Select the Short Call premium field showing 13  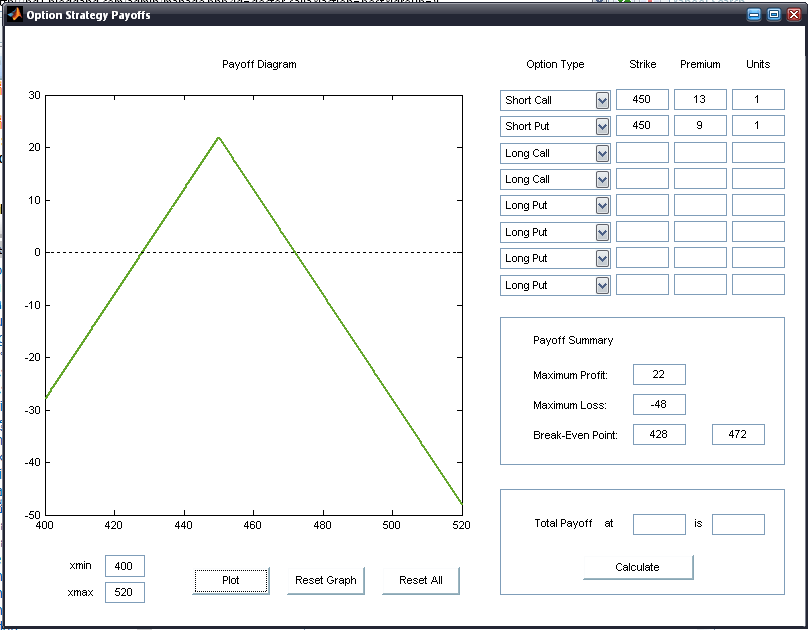point(700,99)
